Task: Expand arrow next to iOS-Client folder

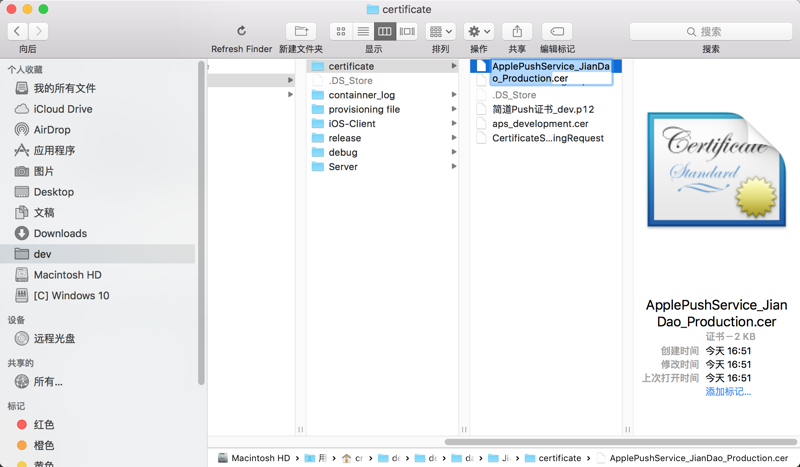Action: [x=454, y=123]
